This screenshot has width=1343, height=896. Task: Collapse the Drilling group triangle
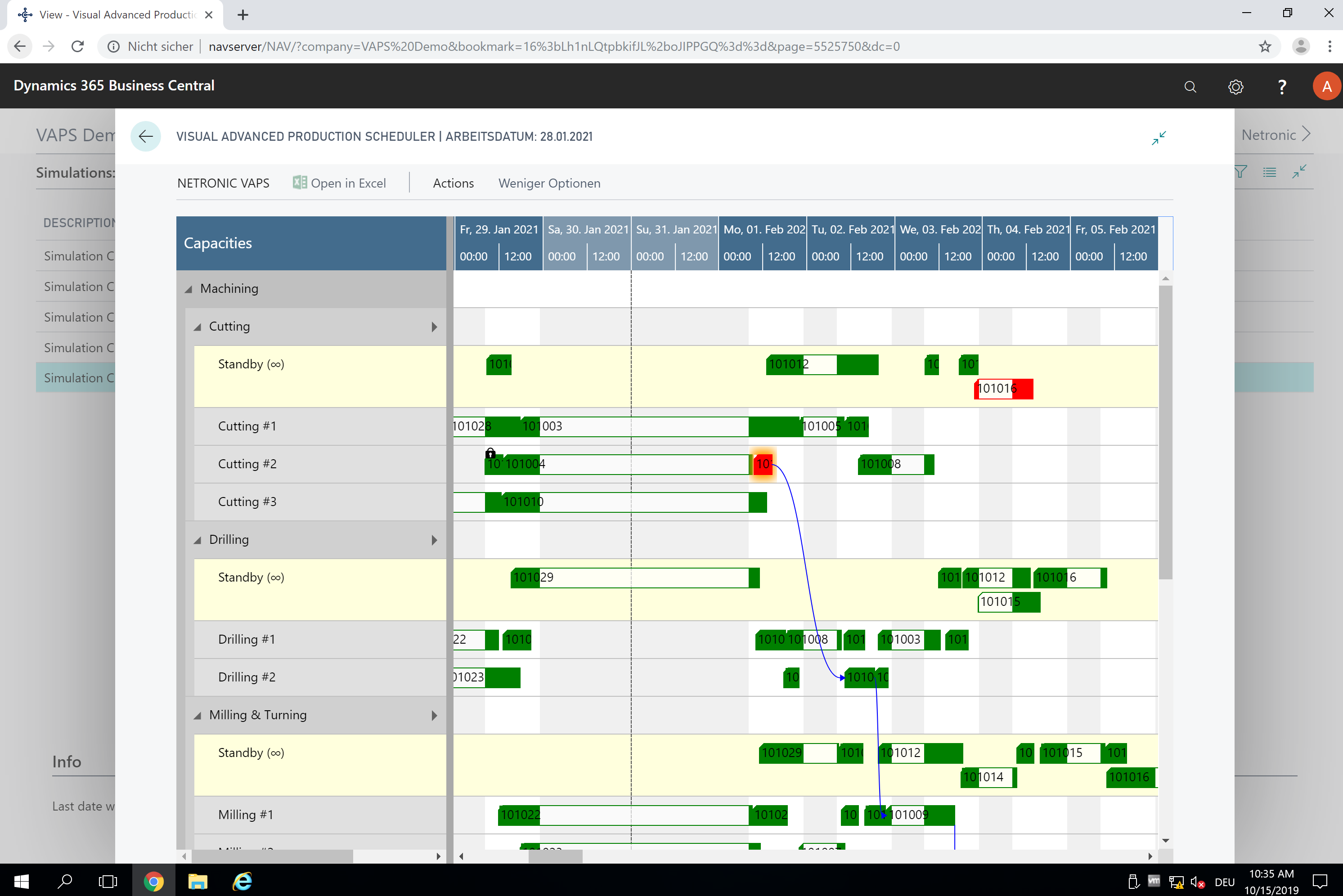198,540
